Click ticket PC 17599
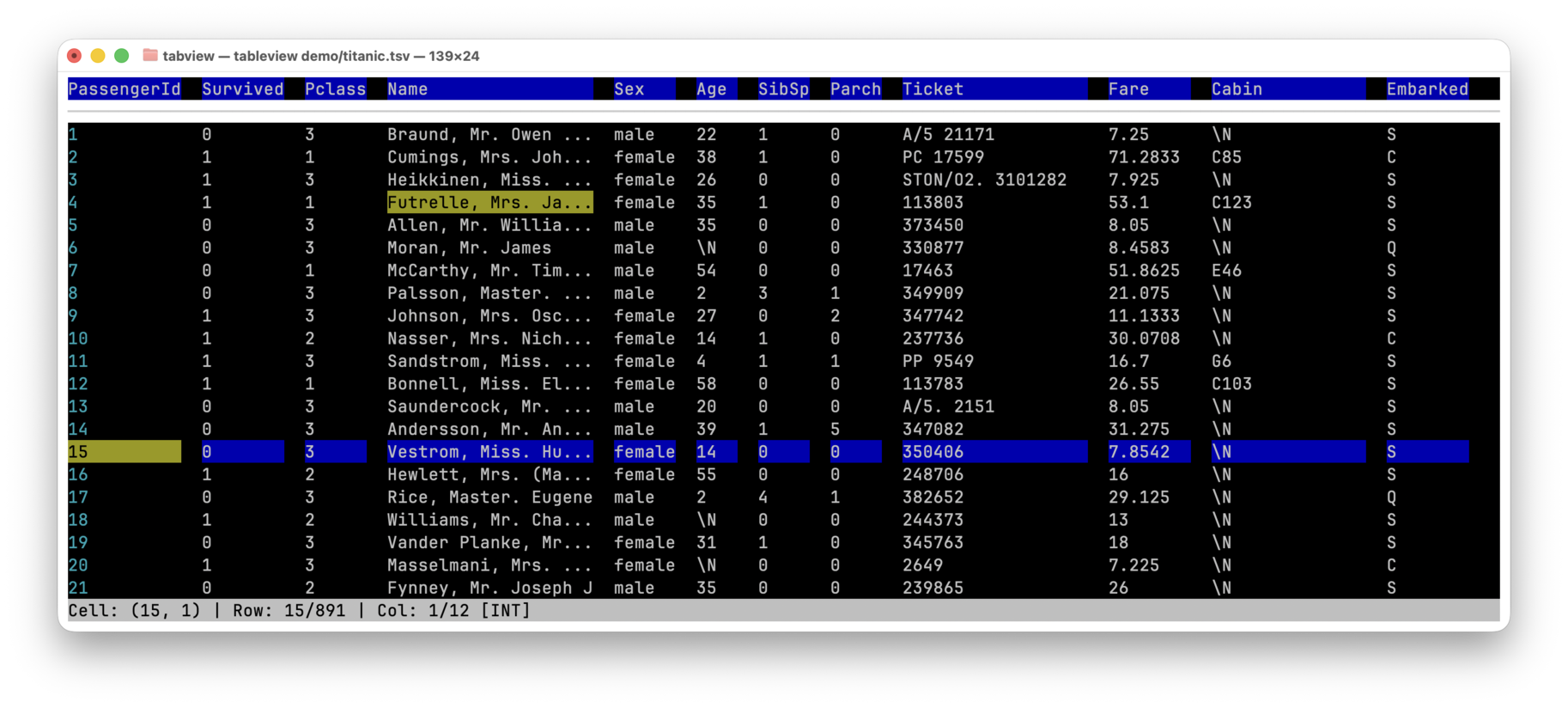 (x=943, y=157)
